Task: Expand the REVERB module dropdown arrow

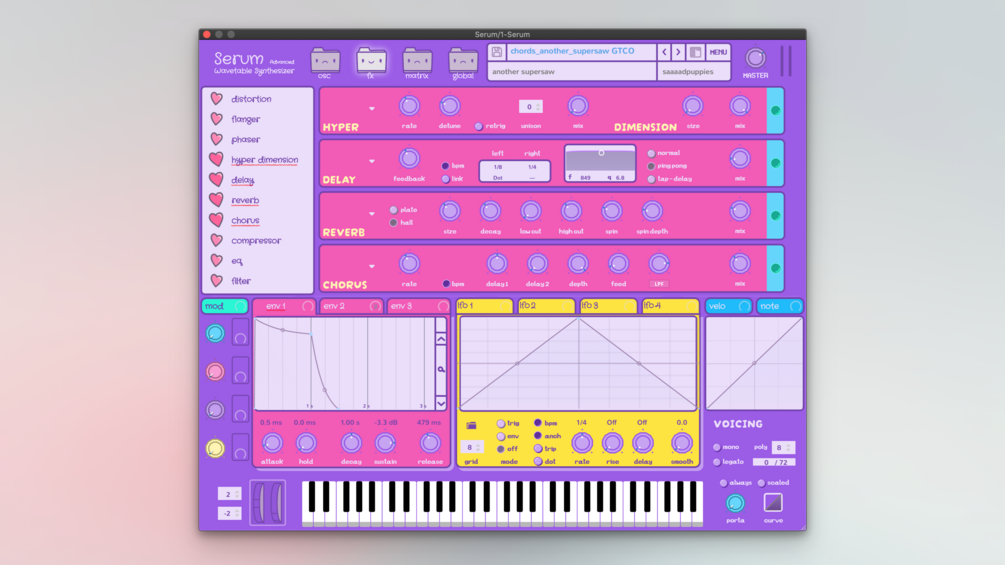Action: [372, 214]
